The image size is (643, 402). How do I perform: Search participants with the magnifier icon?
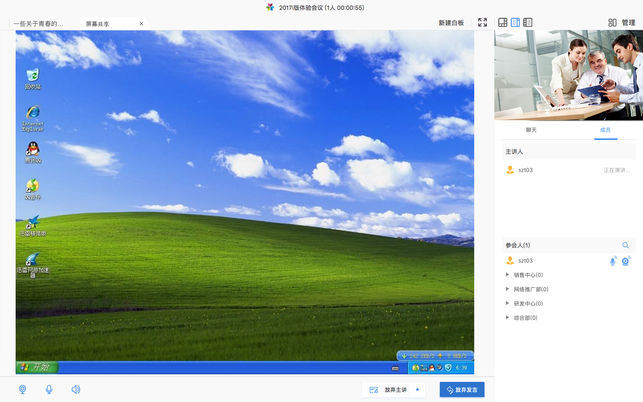point(625,245)
